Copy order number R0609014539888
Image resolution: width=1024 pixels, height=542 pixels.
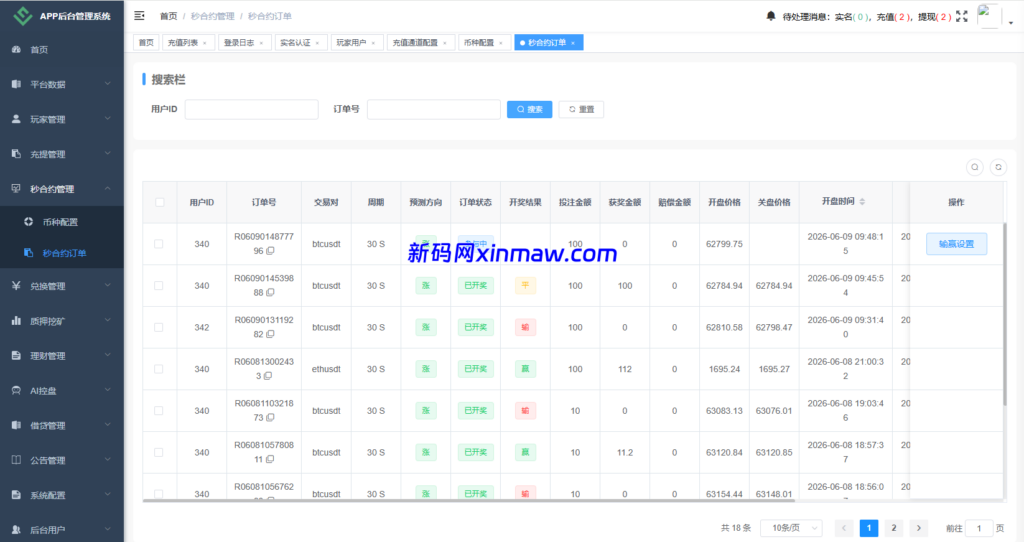pyautogui.click(x=270, y=293)
